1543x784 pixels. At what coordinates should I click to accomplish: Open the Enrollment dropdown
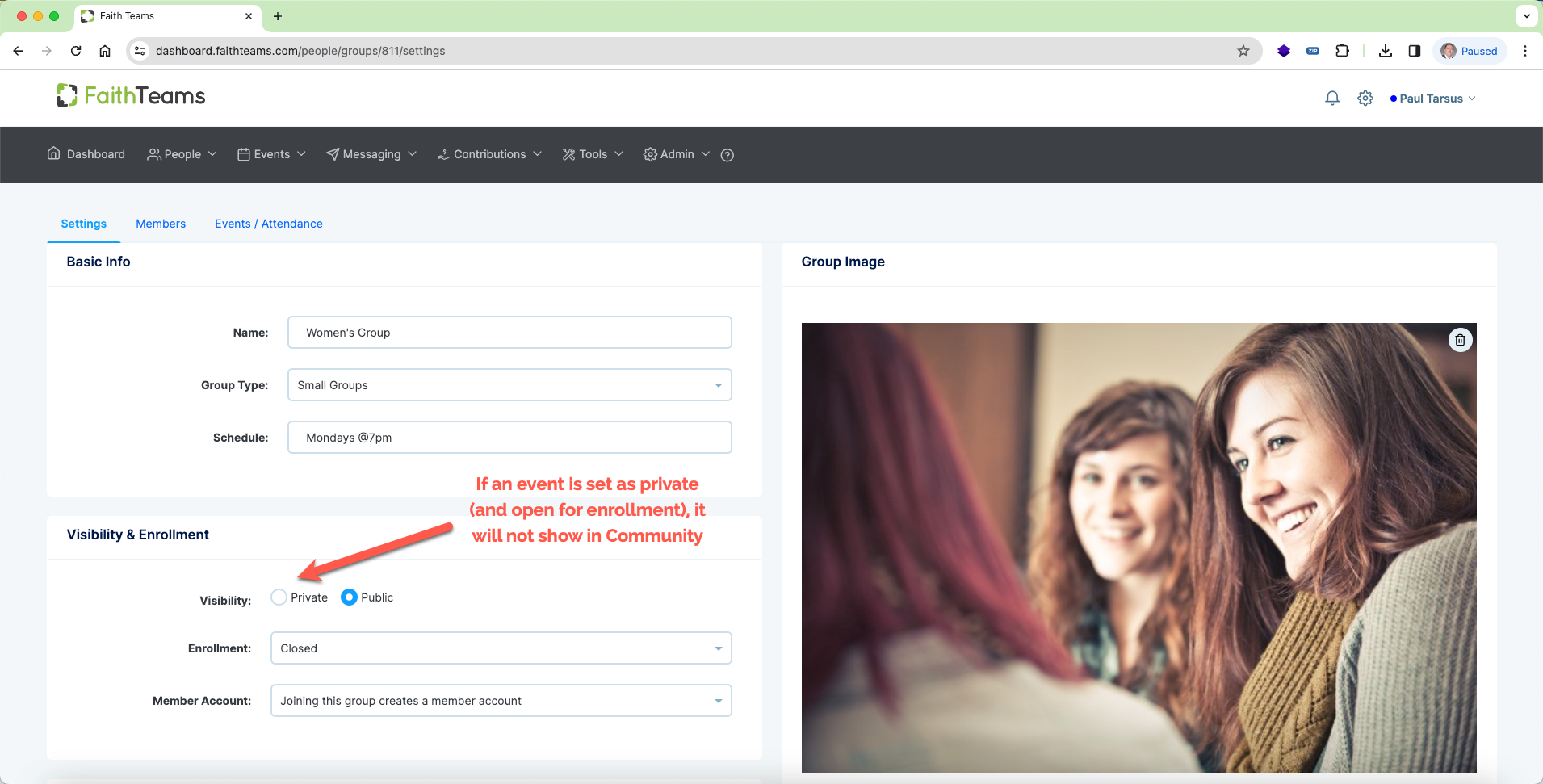click(501, 648)
